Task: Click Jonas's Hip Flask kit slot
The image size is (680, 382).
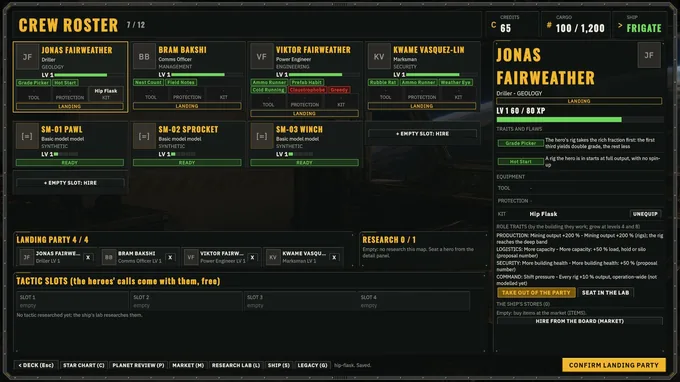Action: 106,94
